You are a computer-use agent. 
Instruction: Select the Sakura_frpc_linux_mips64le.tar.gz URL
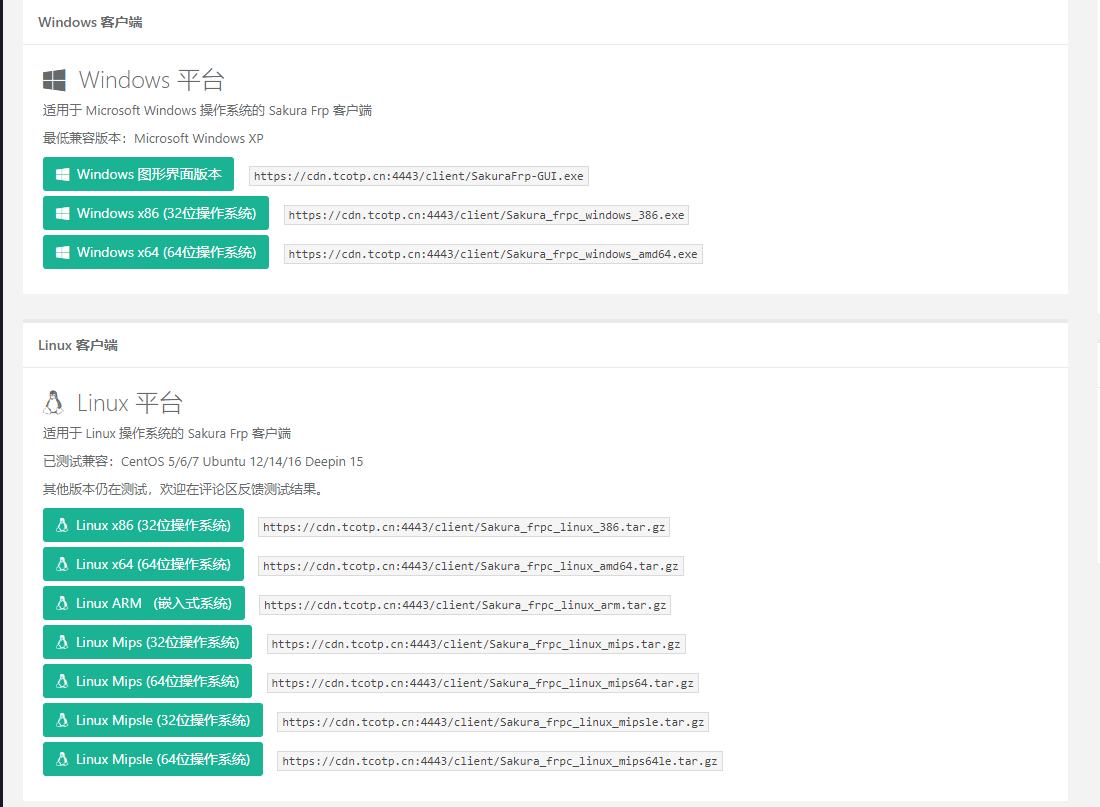pos(499,761)
